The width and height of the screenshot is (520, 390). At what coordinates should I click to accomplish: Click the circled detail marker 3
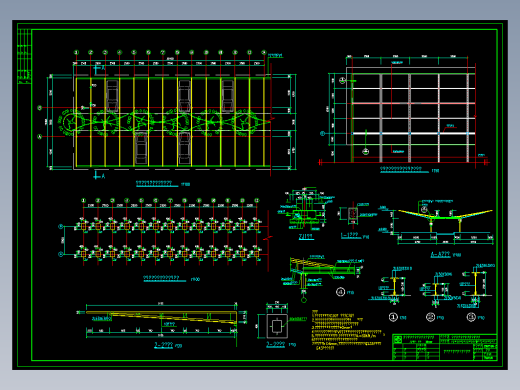(471, 317)
